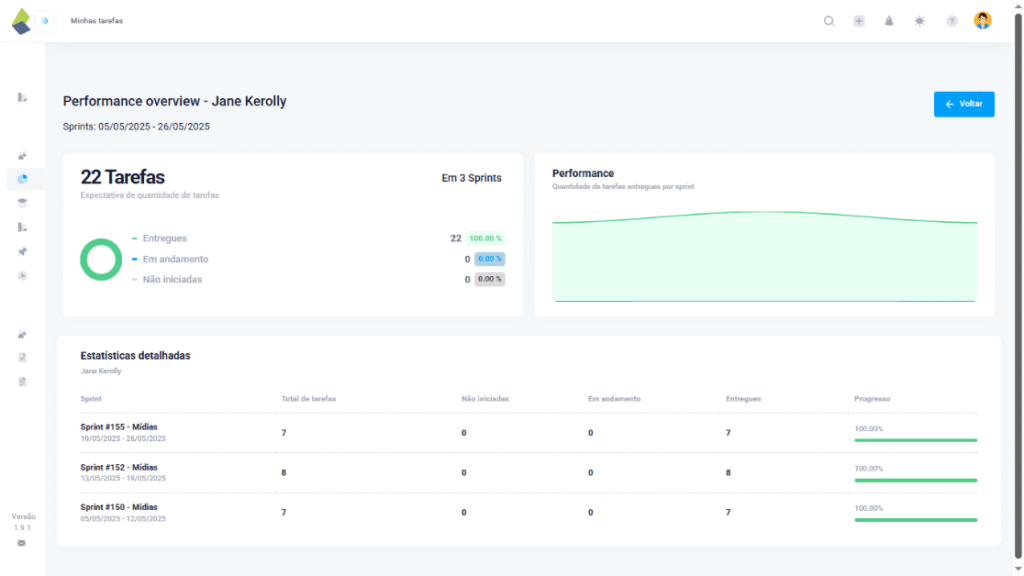This screenshot has height=576, width=1024.
Task: Click total tasks value 8 for Sprint #152
Action: coord(283,473)
